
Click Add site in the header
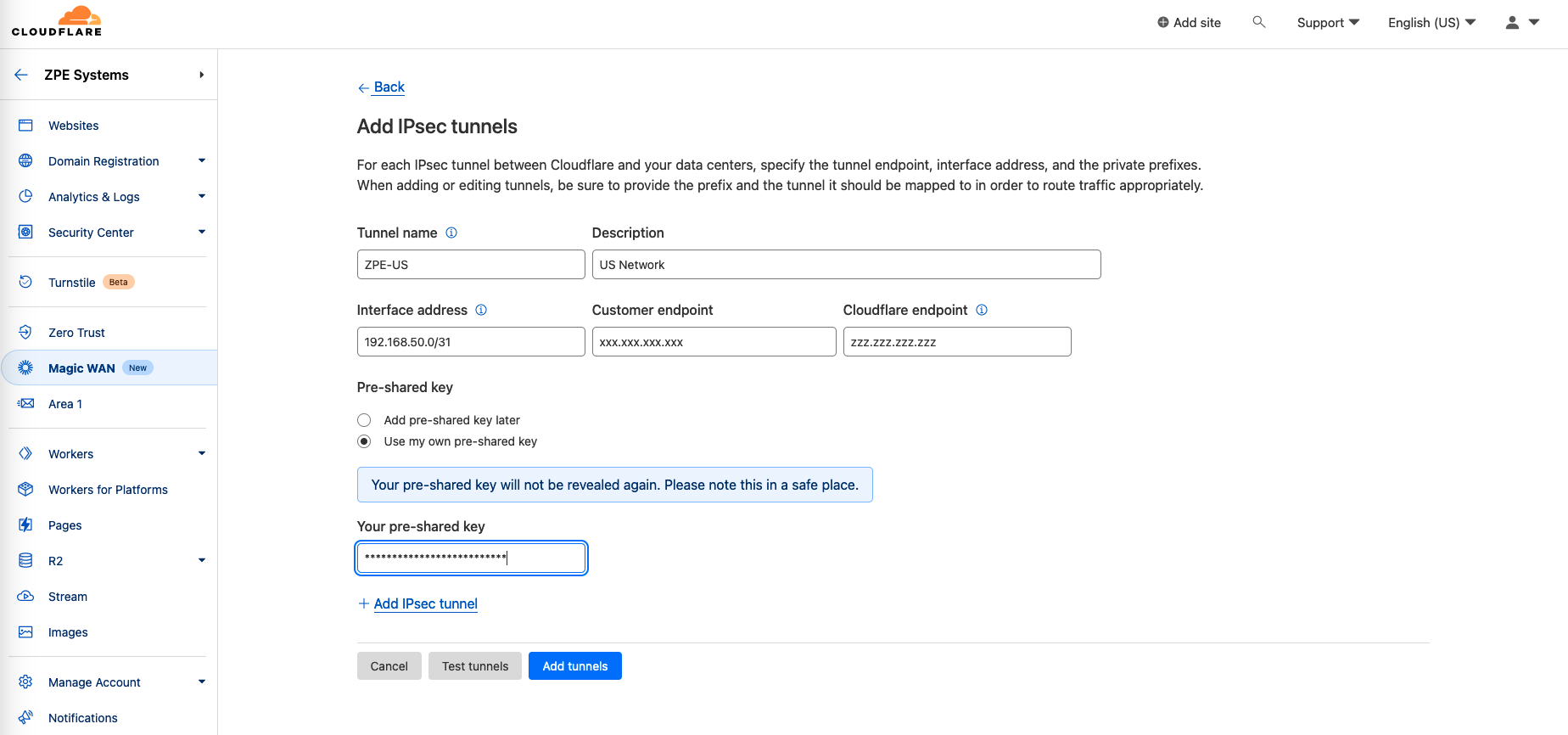[1189, 23]
